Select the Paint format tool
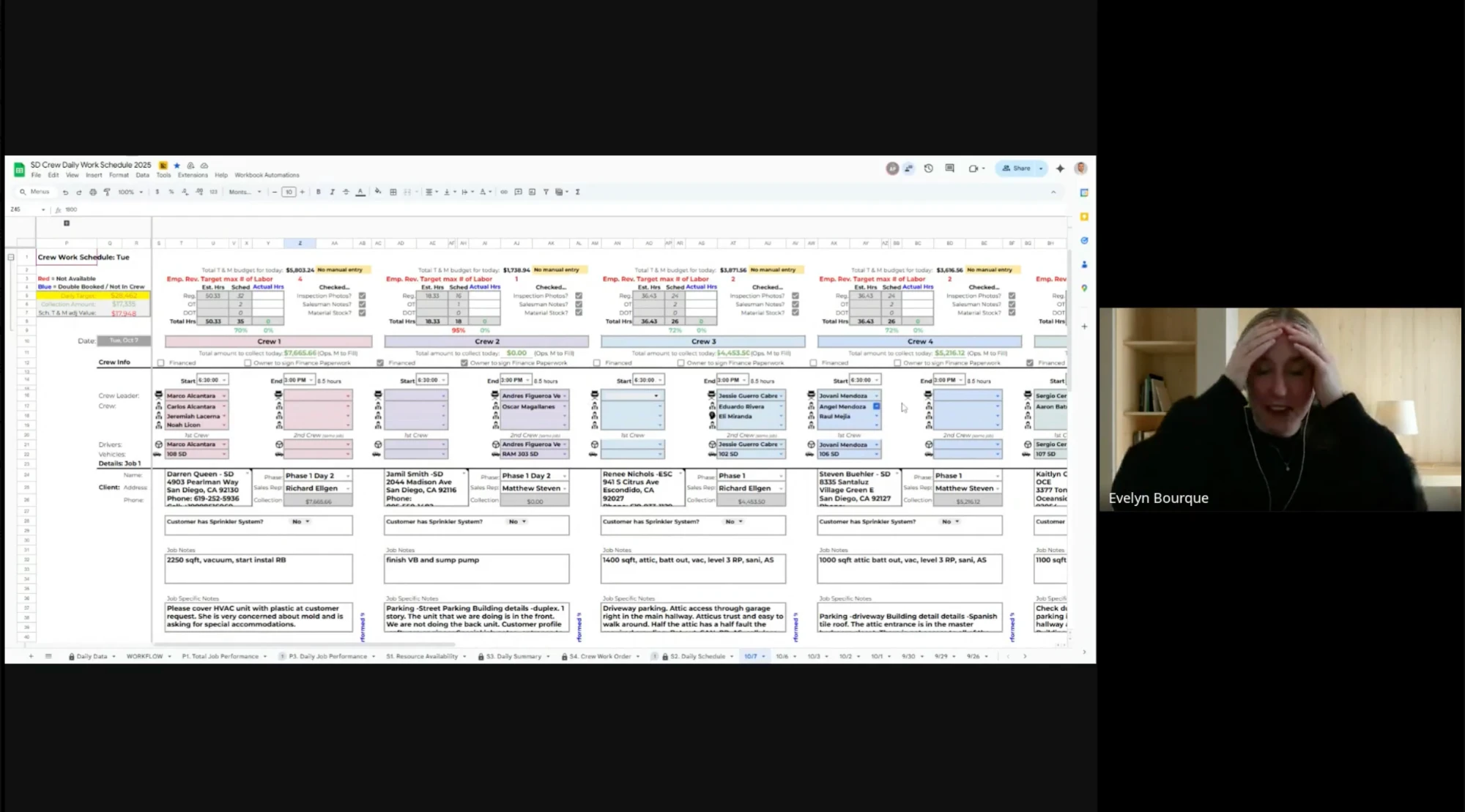 107,192
